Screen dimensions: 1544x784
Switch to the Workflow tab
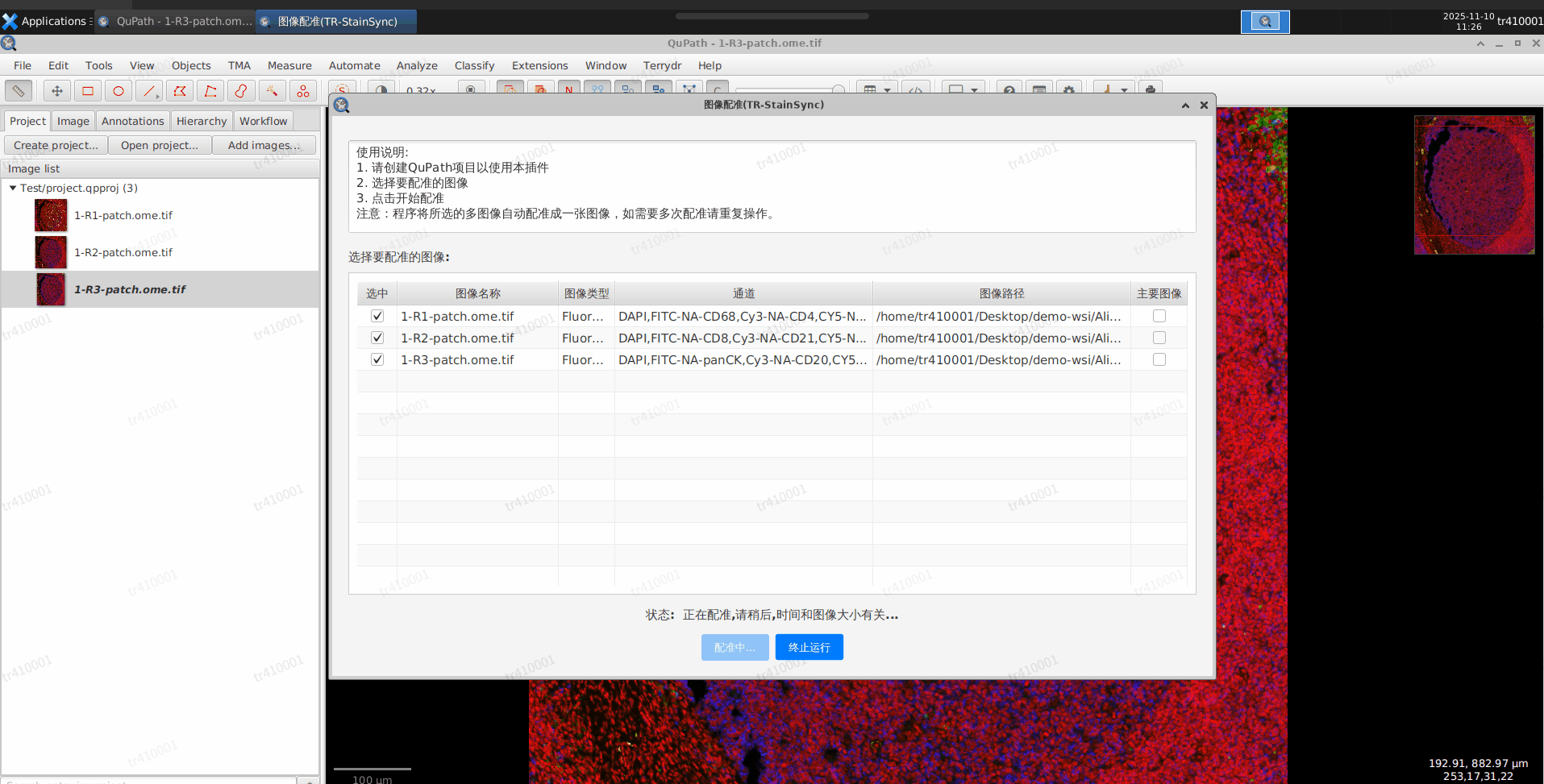(263, 121)
